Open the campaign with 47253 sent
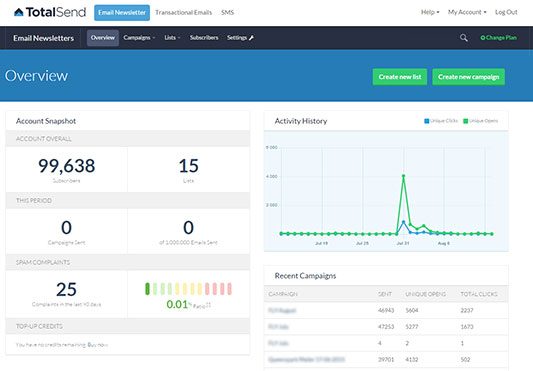Screen dimensions: 533x371 (x=278, y=327)
